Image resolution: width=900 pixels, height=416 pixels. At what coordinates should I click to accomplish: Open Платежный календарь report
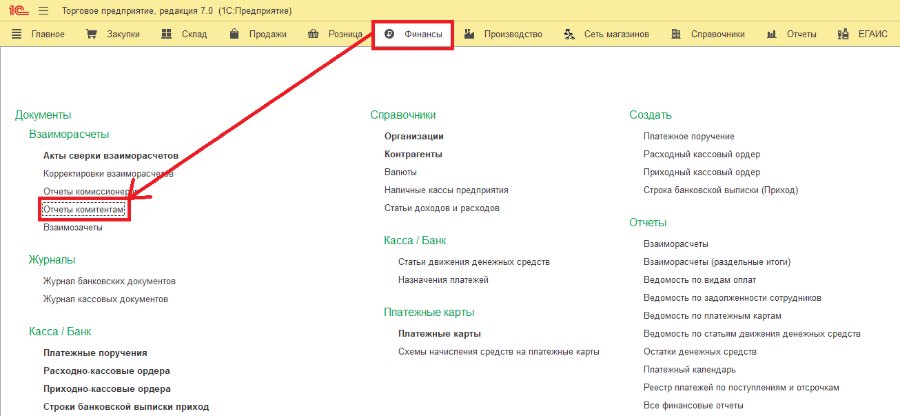[690, 370]
